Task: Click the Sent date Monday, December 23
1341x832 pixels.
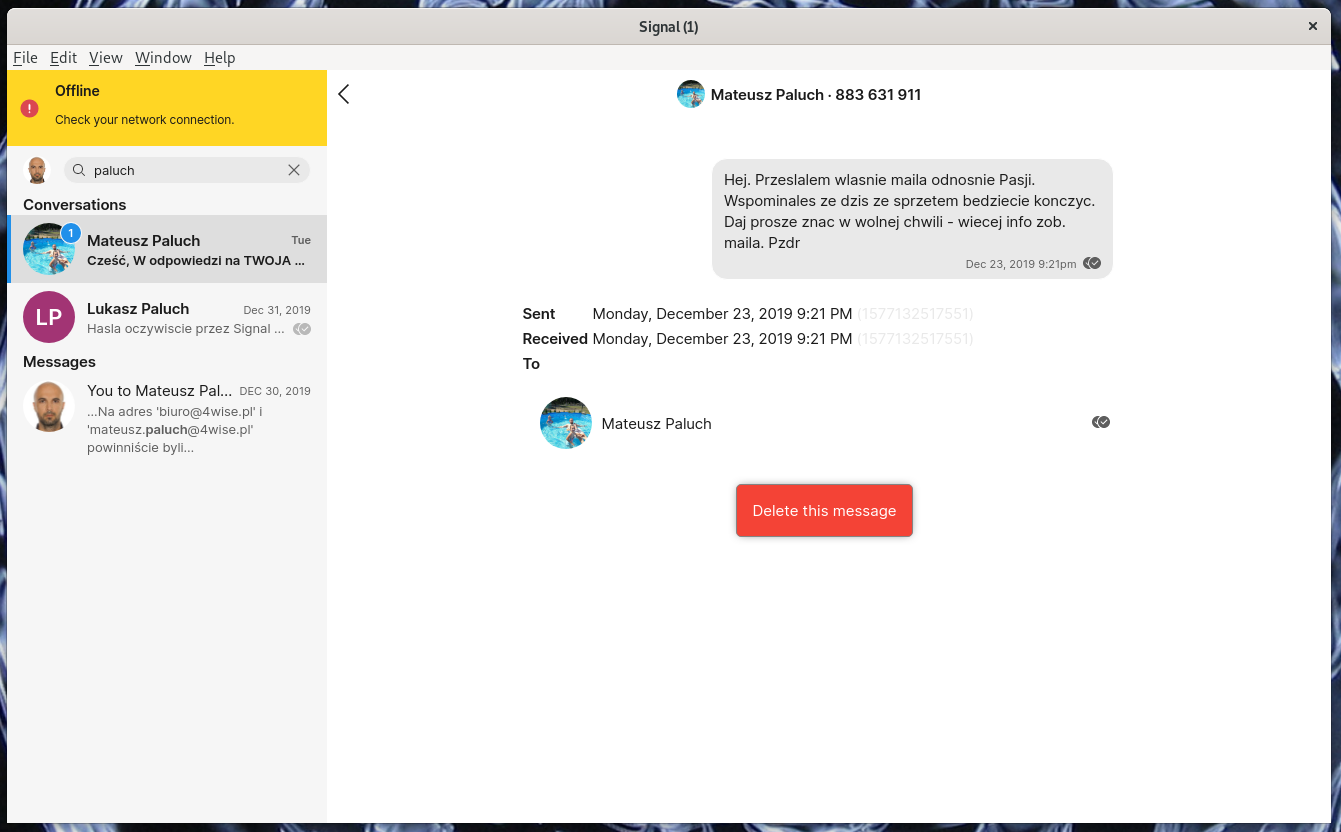Action: coord(722,314)
